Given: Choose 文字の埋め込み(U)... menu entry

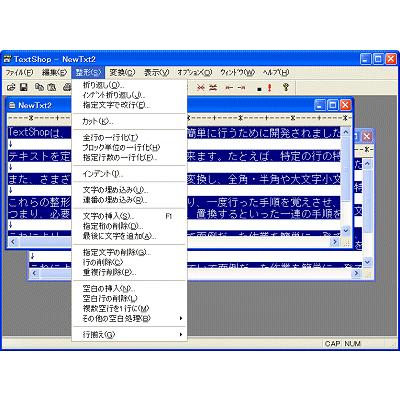Looking at the screenshot, I should pos(129,190).
